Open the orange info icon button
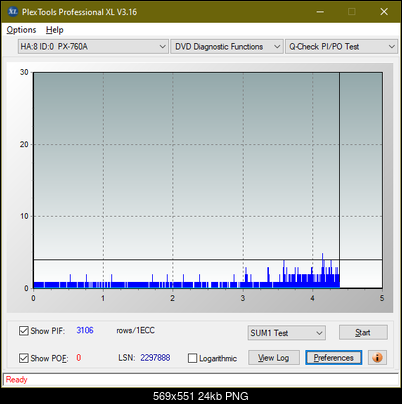The width and height of the screenshot is (402, 404). pos(377,358)
